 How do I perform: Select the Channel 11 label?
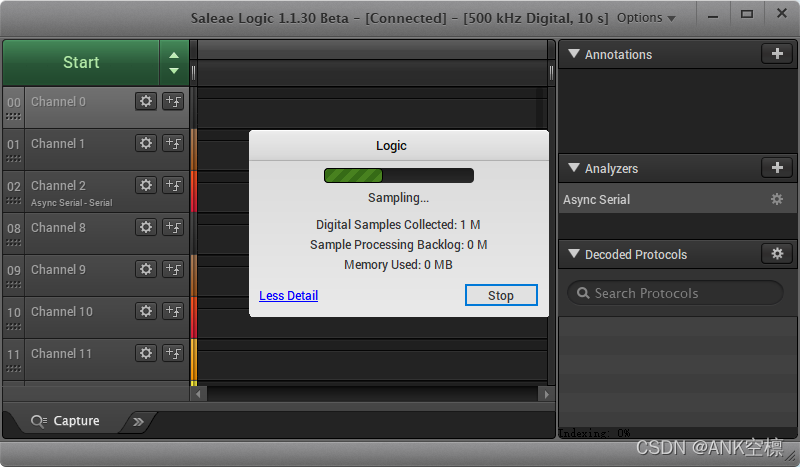pos(61,353)
